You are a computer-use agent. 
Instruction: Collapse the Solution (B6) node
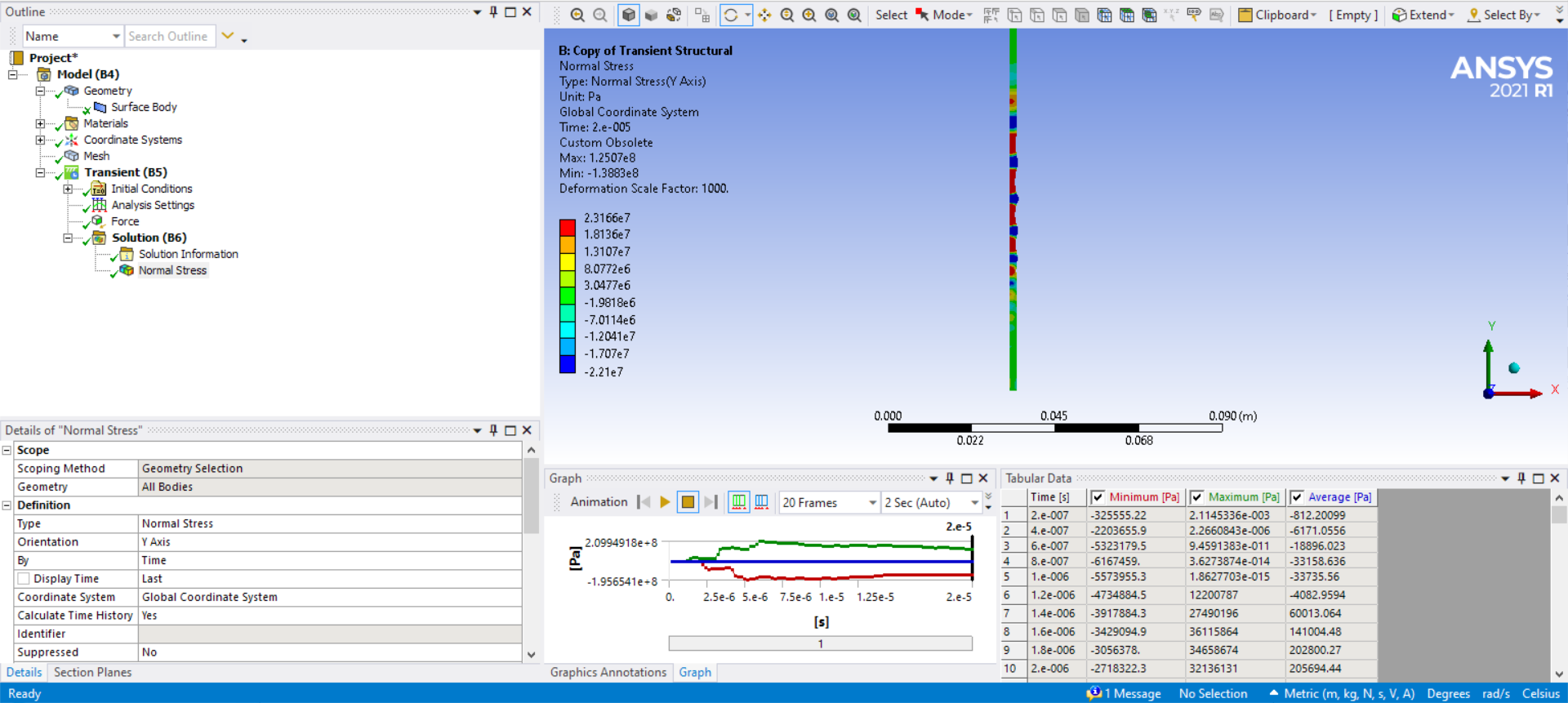[x=68, y=238]
